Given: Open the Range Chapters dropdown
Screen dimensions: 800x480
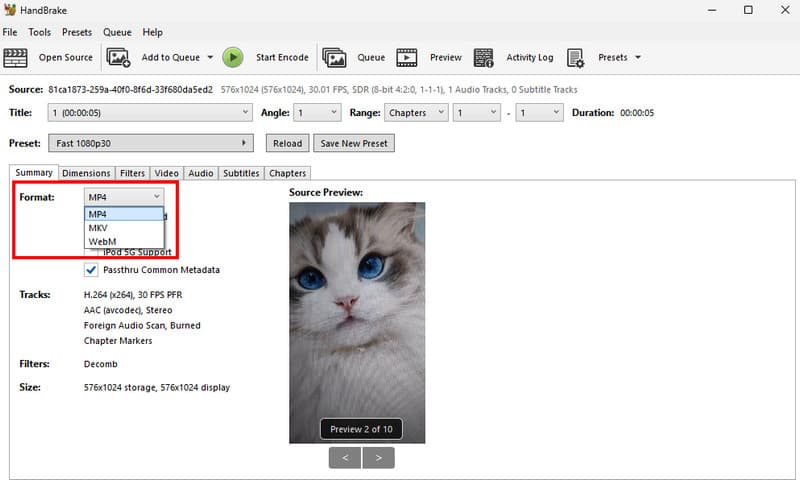Looking at the screenshot, I should point(416,113).
